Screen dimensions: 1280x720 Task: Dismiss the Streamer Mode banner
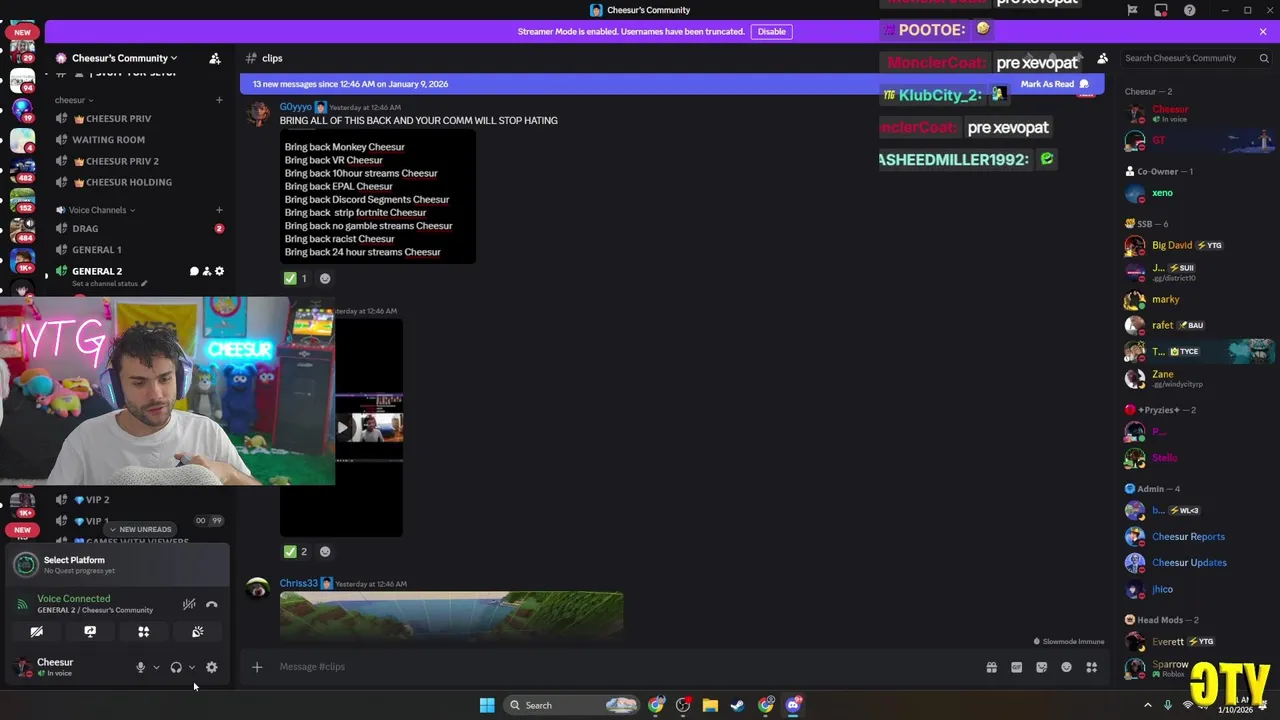tap(1263, 31)
